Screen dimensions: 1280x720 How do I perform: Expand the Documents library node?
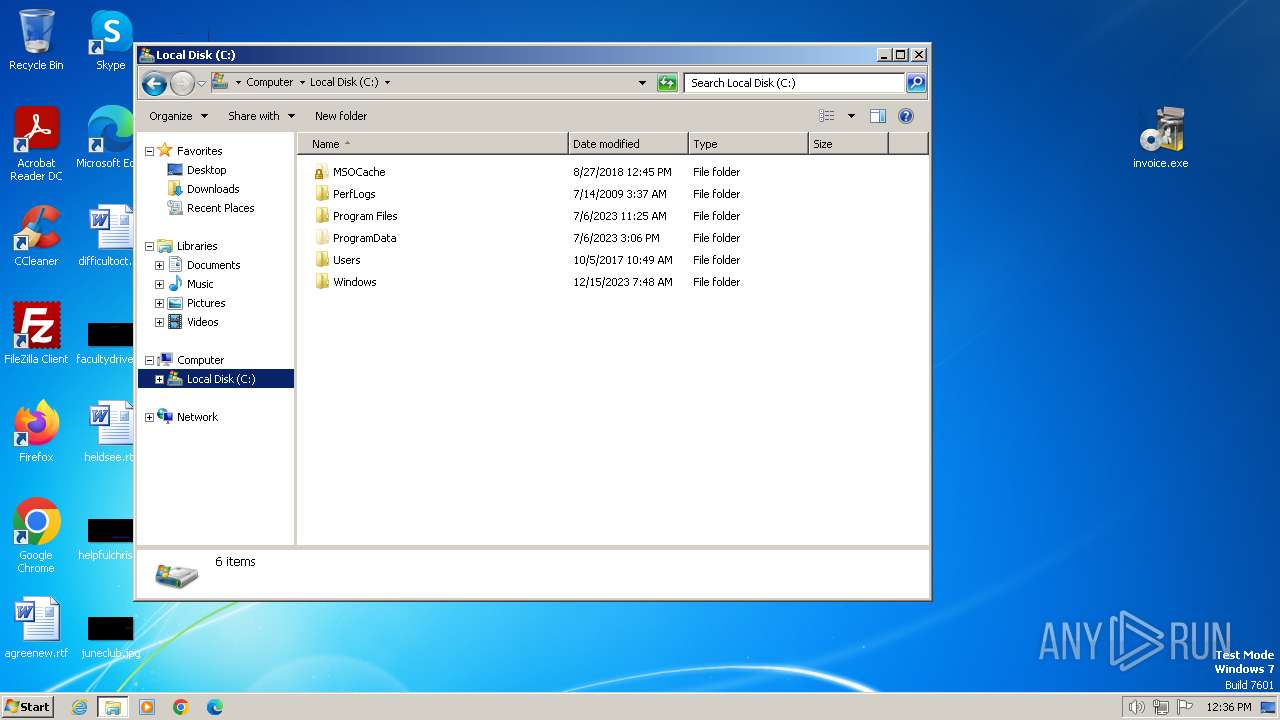click(159, 265)
